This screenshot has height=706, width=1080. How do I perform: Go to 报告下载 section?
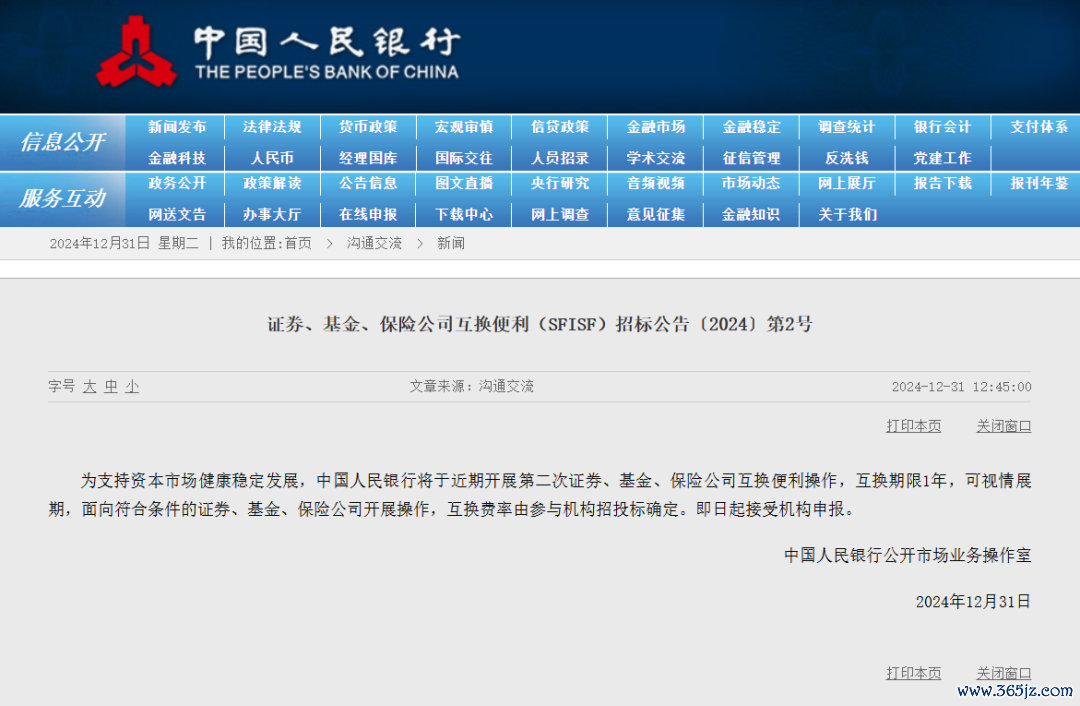coord(942,183)
